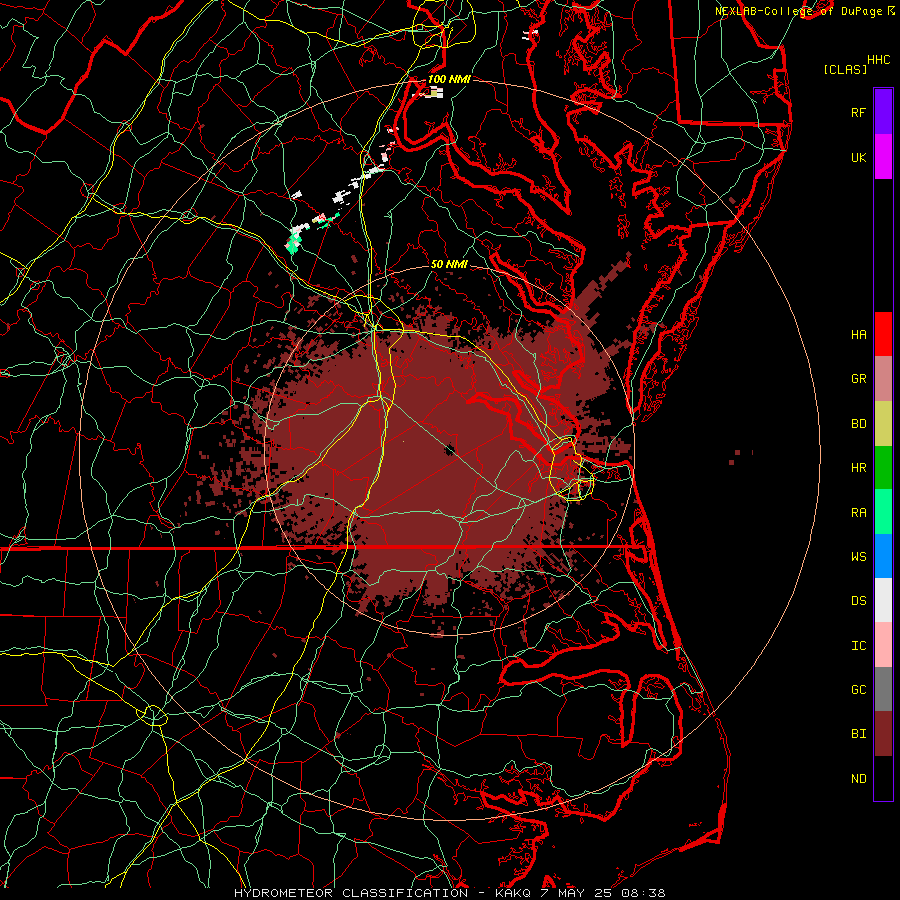Click the GR legend label

(x=858, y=379)
